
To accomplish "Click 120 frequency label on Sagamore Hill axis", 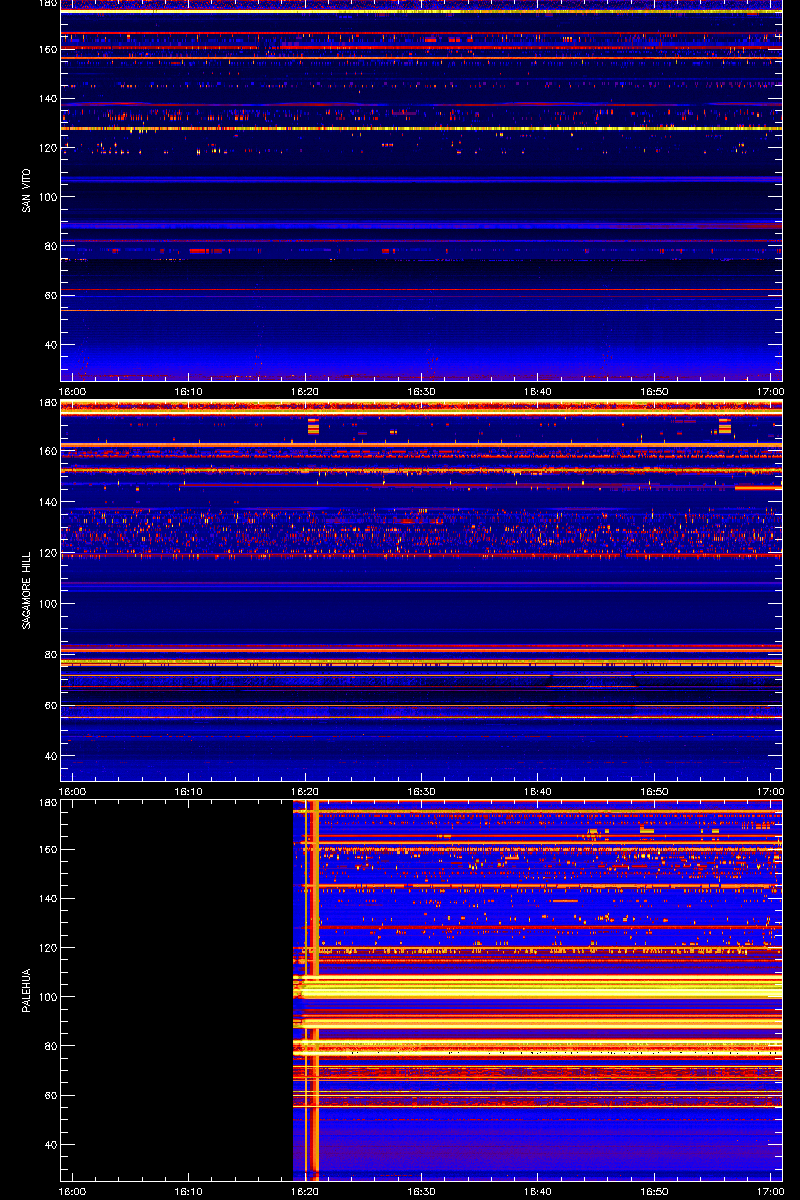I will tap(48, 553).
